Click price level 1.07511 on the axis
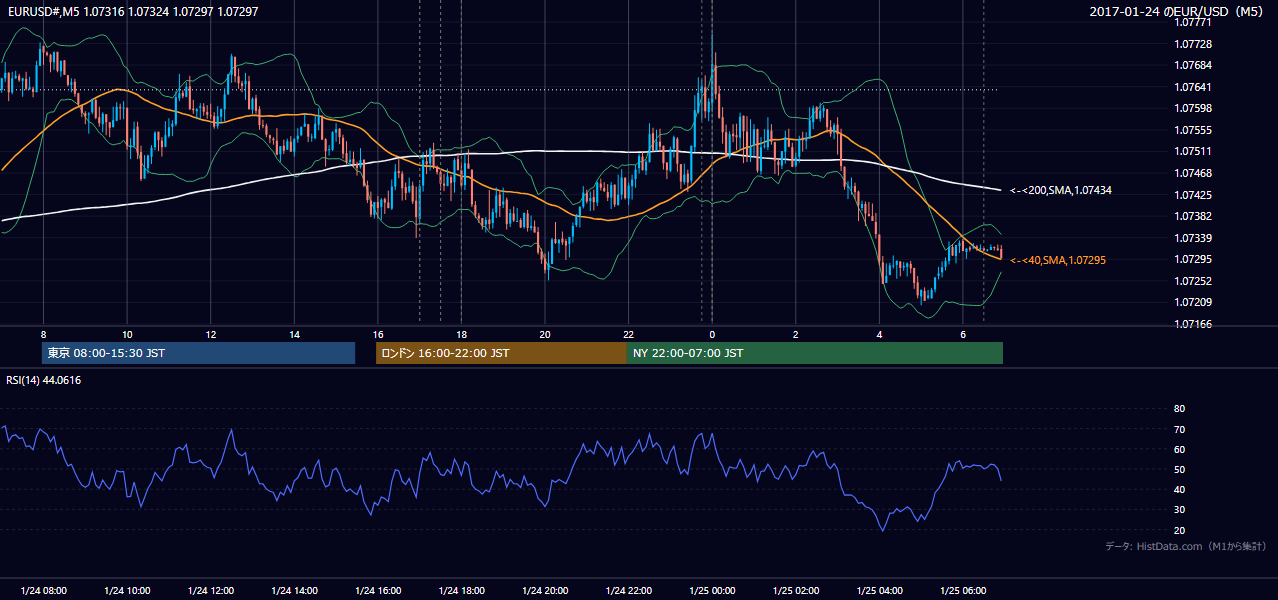This screenshot has width=1278, height=600. 1194,151
